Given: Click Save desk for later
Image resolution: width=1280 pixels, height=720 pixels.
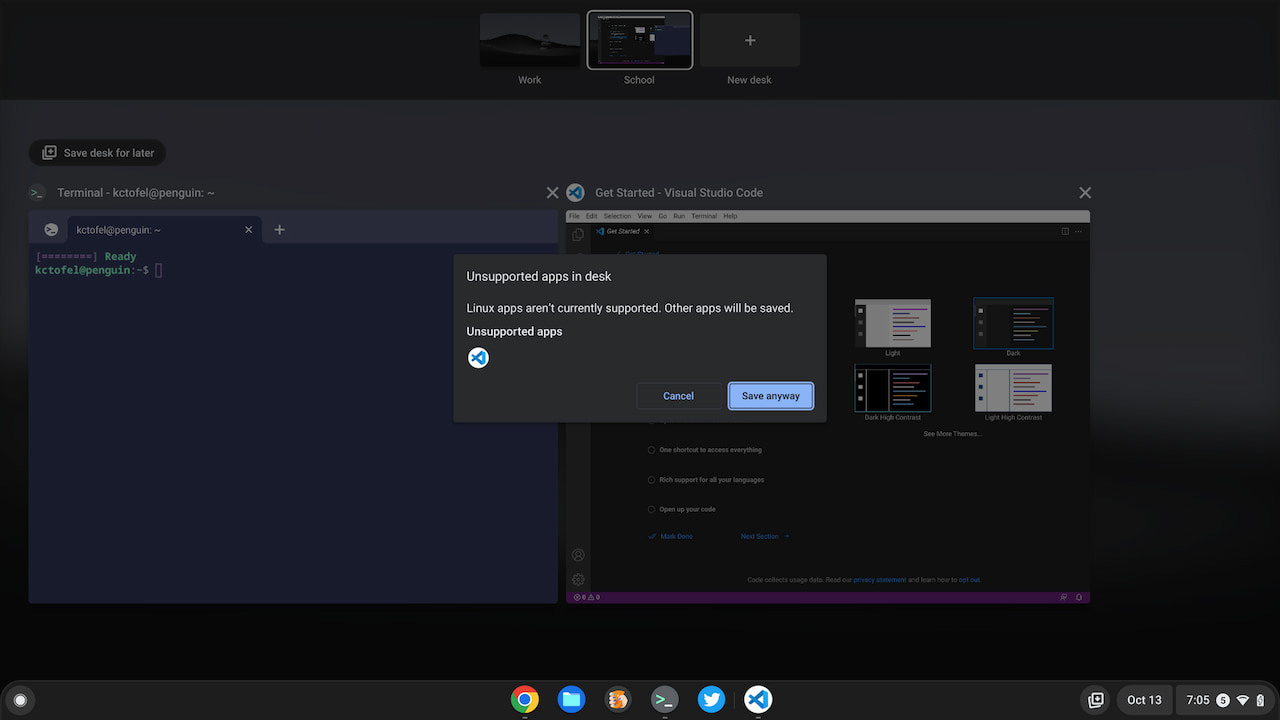Looking at the screenshot, I should click(x=98, y=153).
